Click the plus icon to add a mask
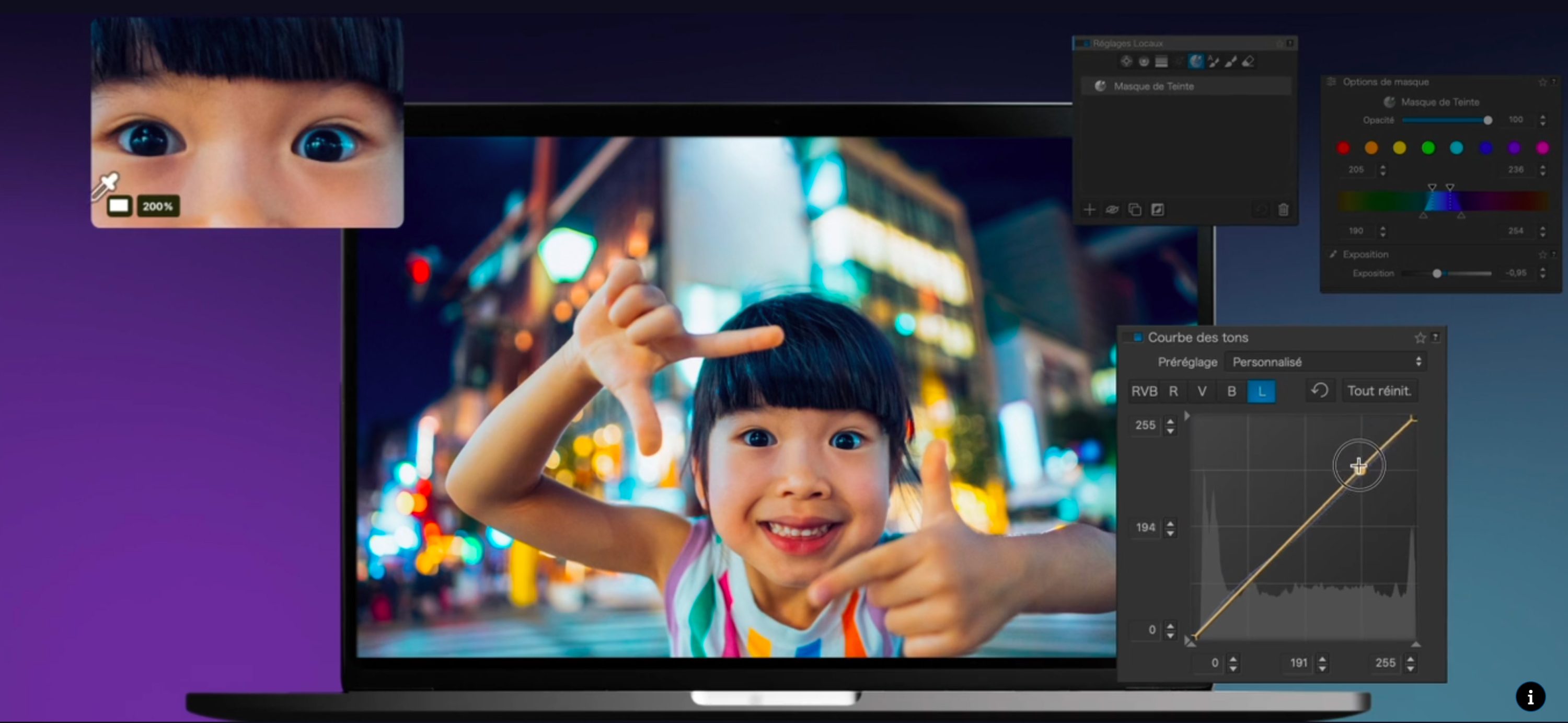The image size is (1568, 723). 1090,210
